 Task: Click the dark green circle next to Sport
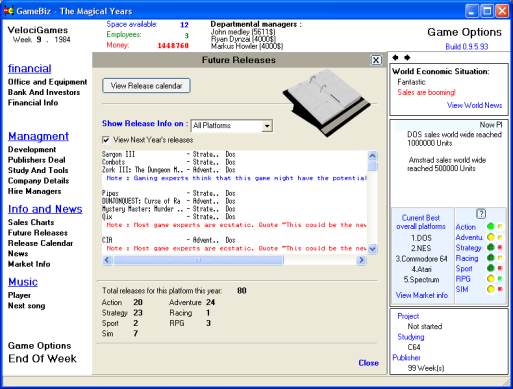point(491,268)
